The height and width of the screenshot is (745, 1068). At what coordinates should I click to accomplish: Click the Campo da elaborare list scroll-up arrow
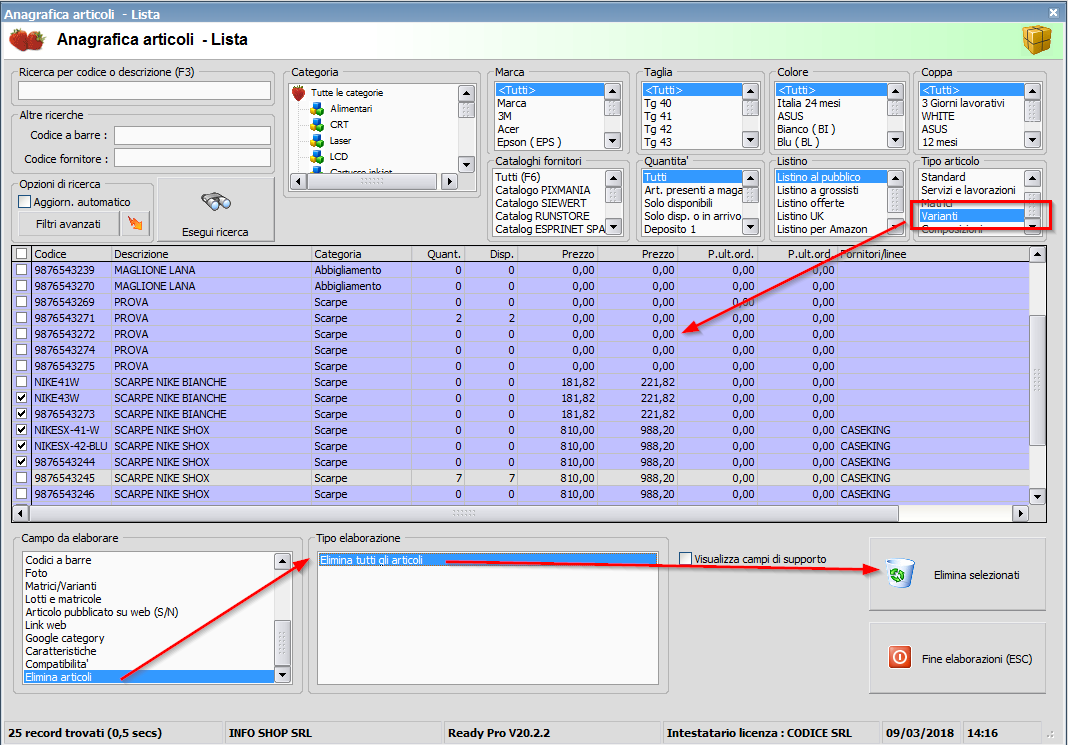tap(282, 561)
